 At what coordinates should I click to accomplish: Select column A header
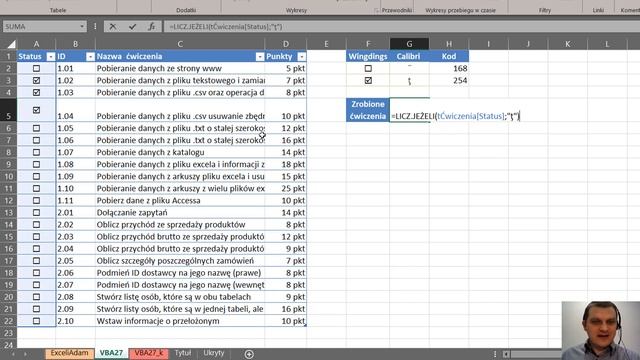tap(36, 44)
